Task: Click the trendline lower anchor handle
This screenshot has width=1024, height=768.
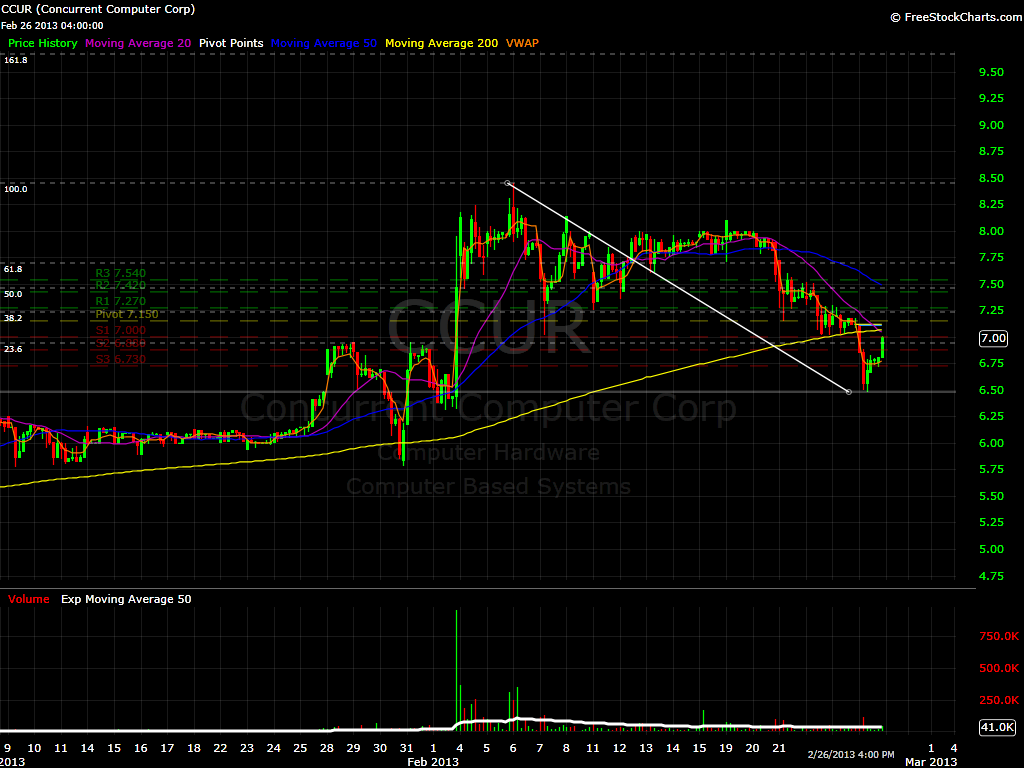Action: [x=849, y=392]
